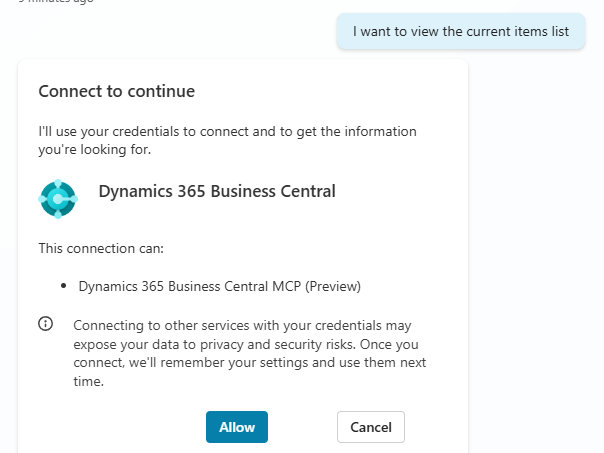This screenshot has width=604, height=453.
Task: Click the 'Dynamics 365 Business Central' title text
Action: click(x=217, y=191)
